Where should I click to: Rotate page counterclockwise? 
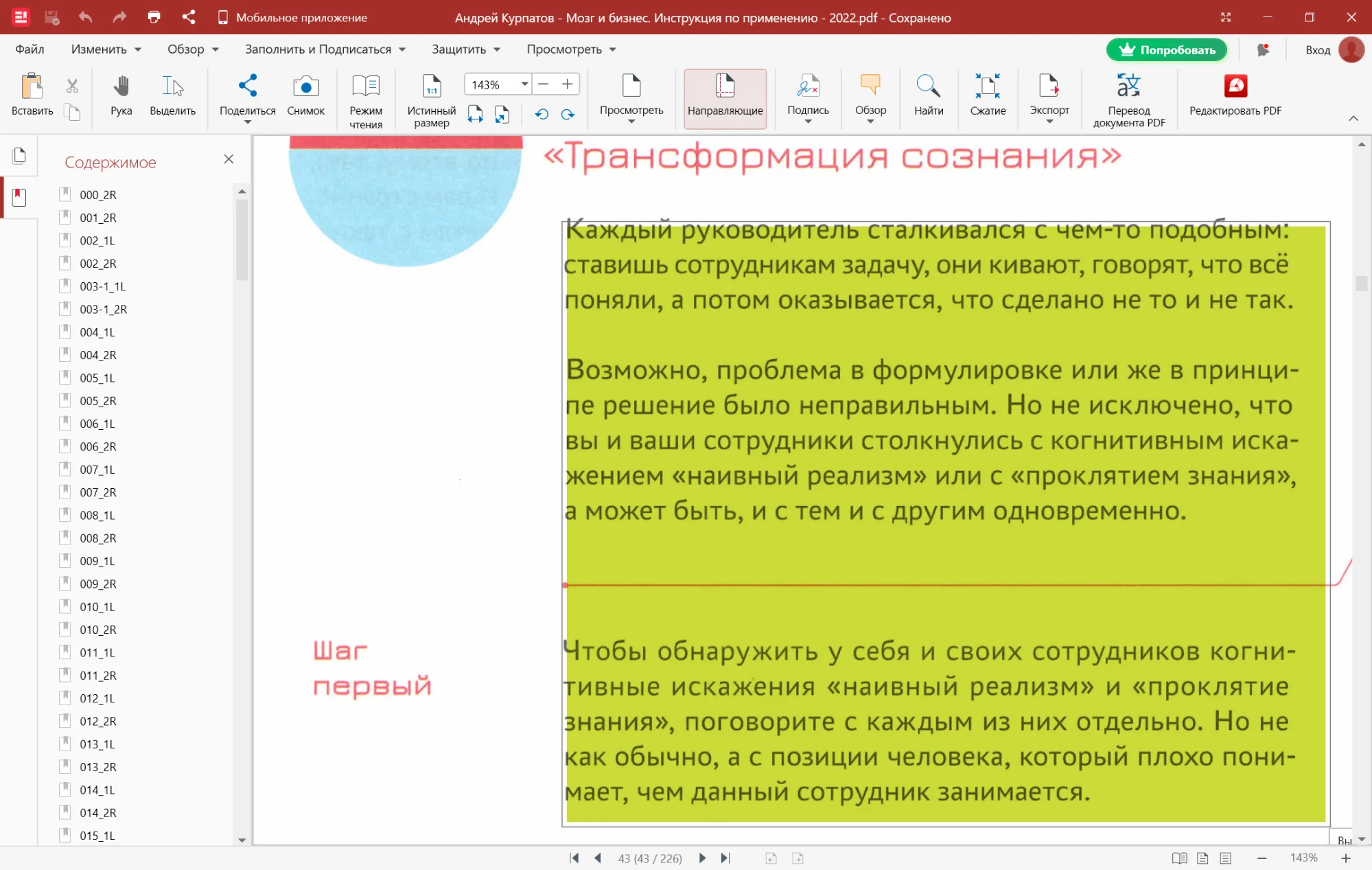[x=542, y=114]
